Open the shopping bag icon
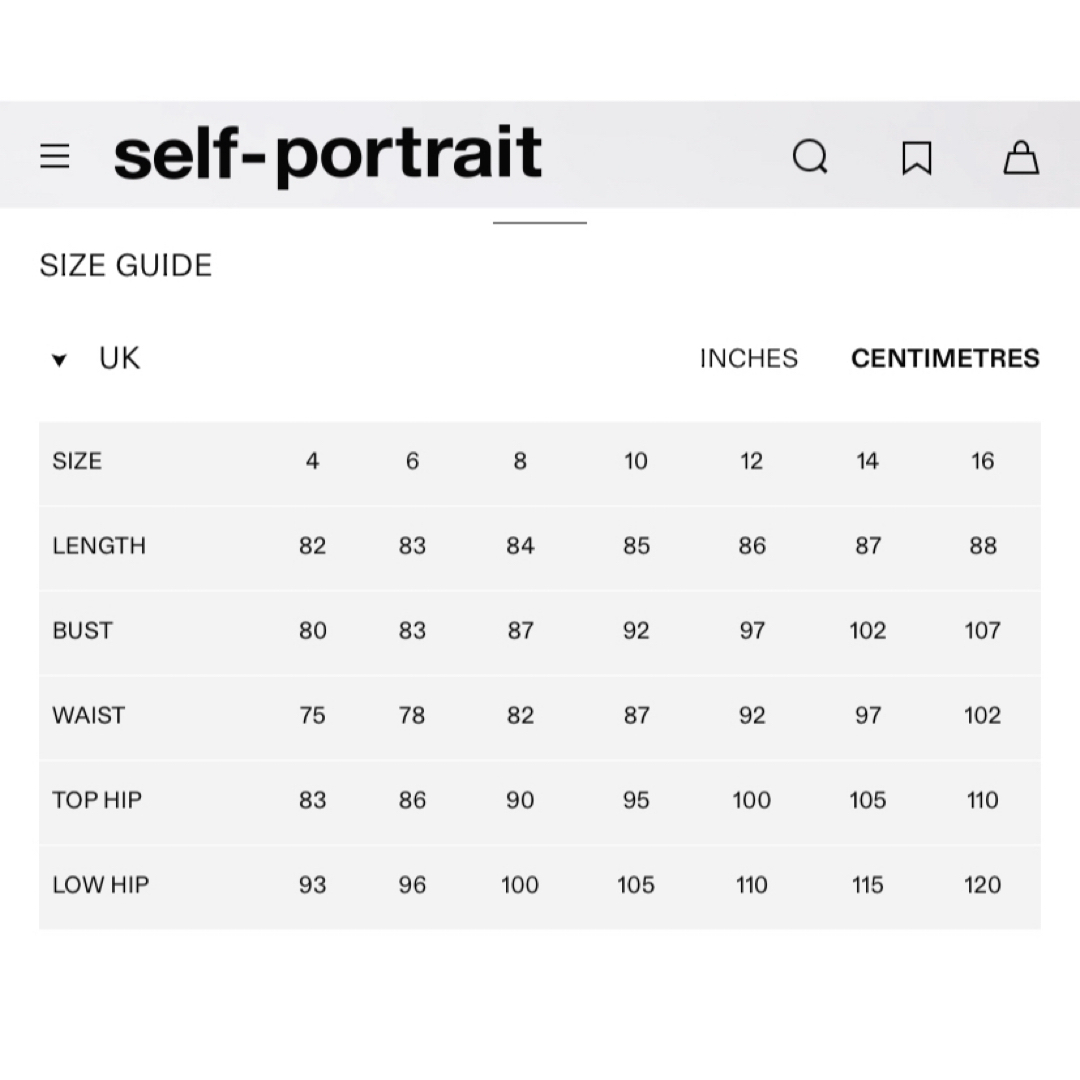 1021,157
